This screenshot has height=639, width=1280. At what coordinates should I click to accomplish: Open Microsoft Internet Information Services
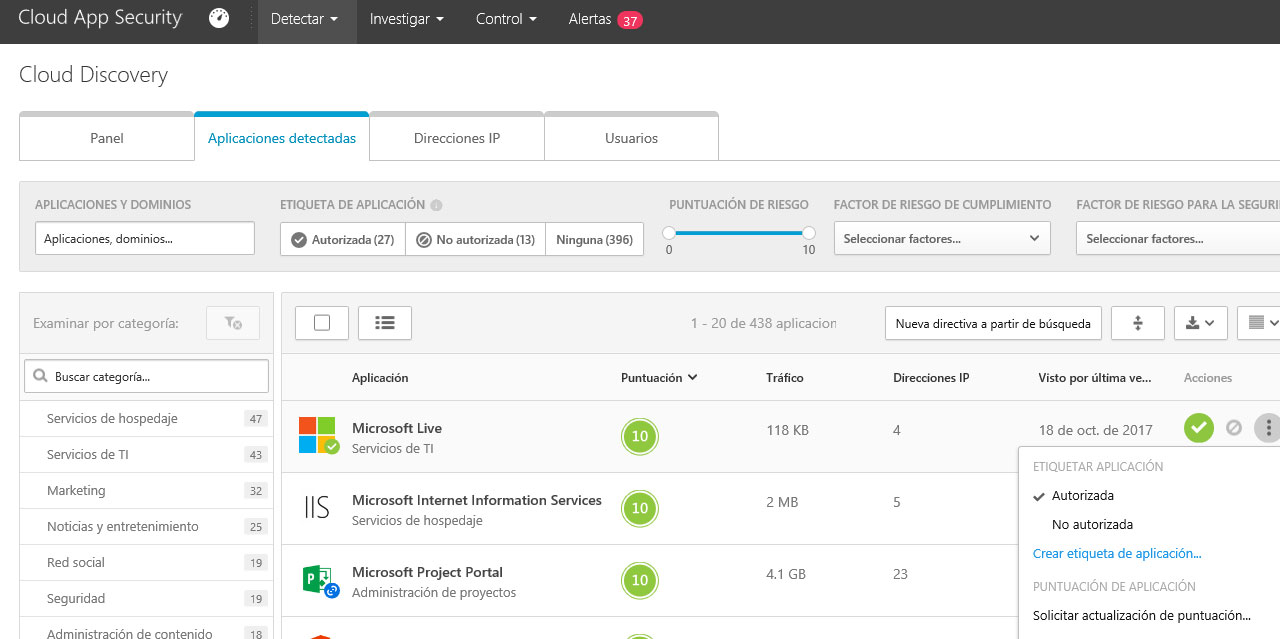tap(477, 500)
